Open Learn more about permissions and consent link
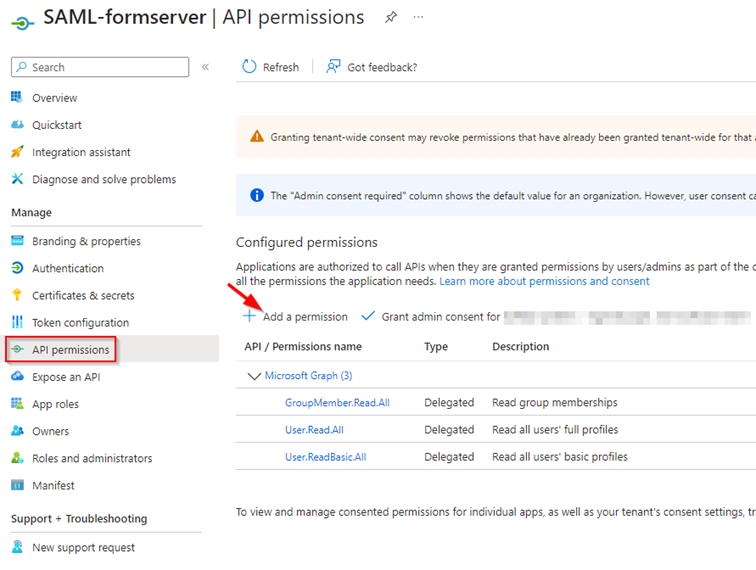The image size is (756, 570). 544,281
